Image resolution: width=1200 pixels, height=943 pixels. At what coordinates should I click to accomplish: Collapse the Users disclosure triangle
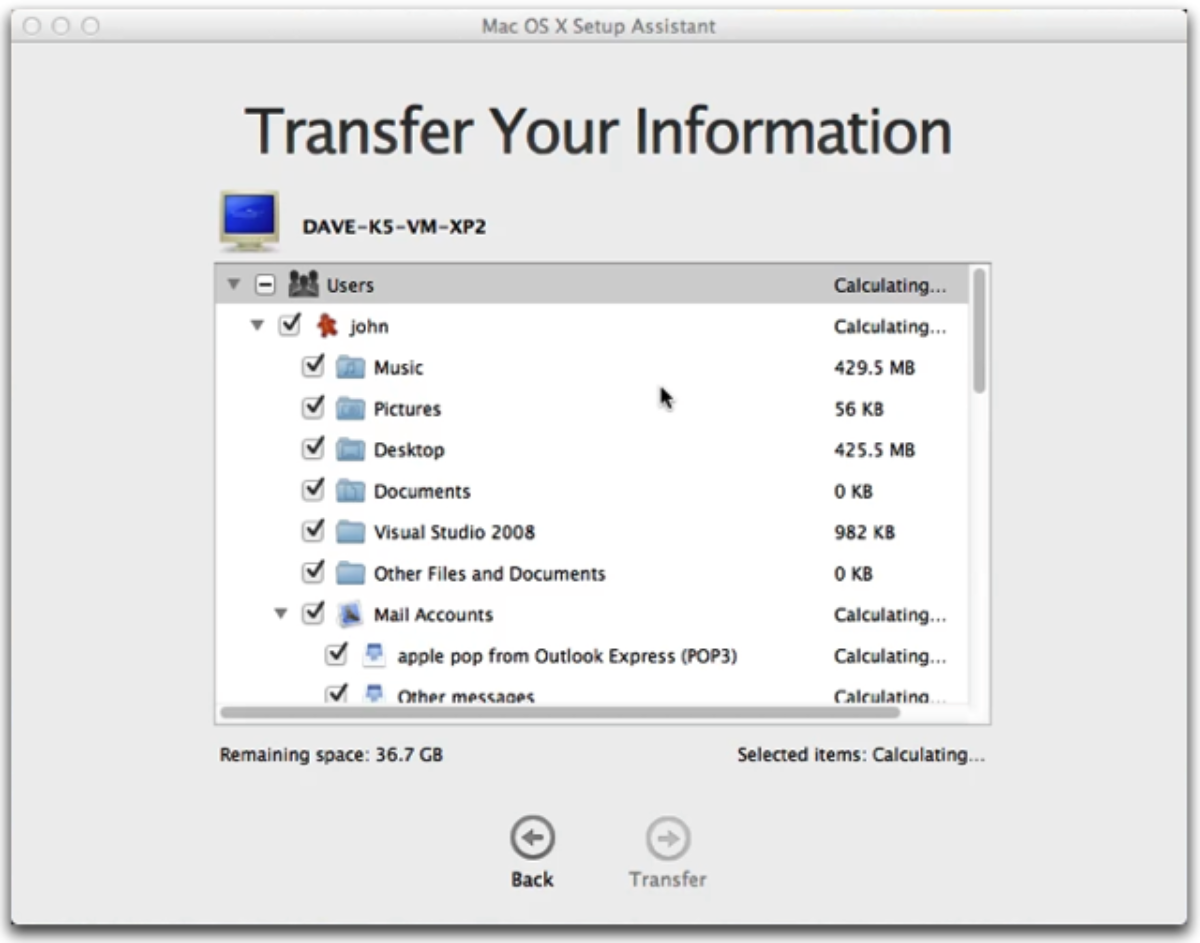[234, 285]
